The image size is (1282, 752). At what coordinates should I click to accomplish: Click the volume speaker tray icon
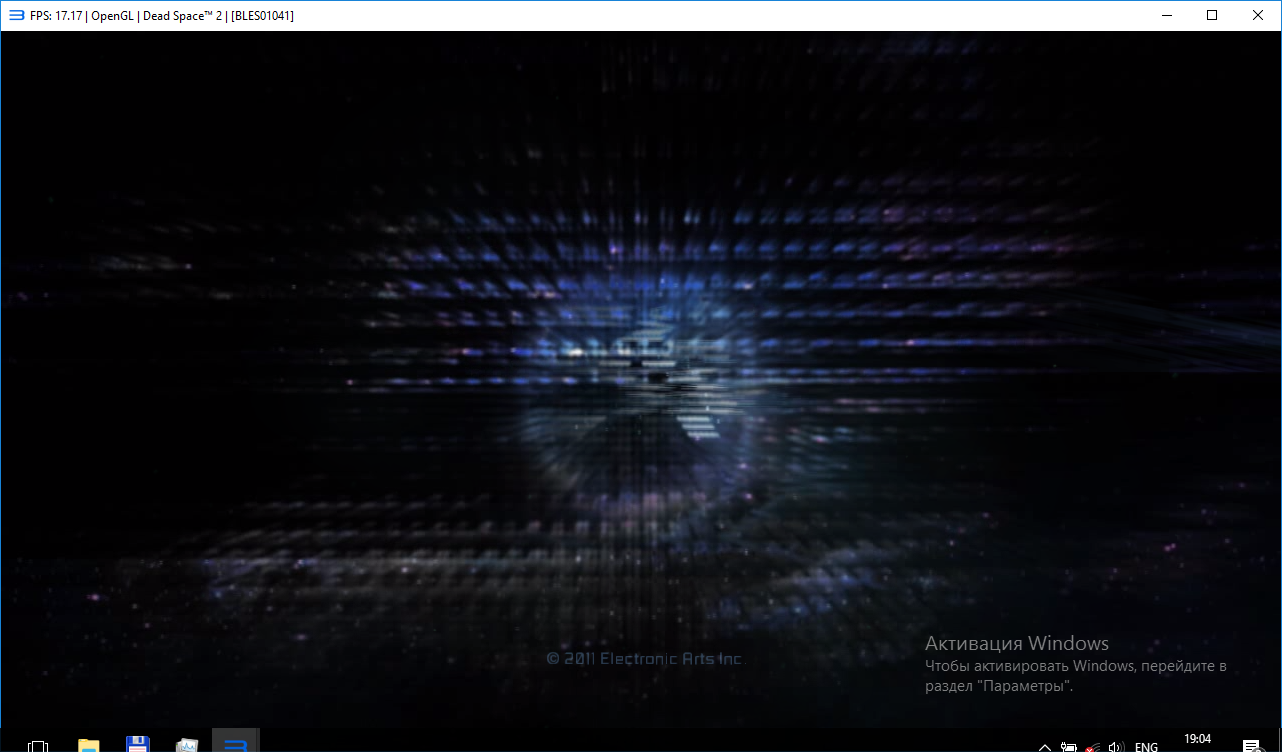(1117, 746)
